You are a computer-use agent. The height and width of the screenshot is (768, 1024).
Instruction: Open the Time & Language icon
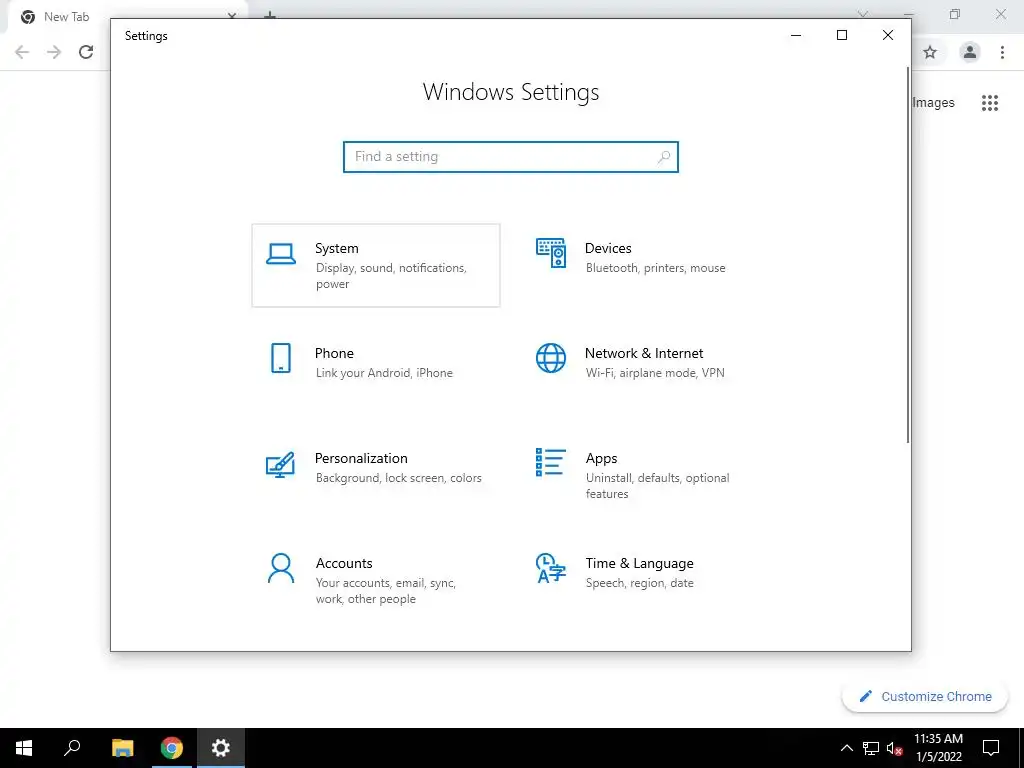(x=551, y=568)
